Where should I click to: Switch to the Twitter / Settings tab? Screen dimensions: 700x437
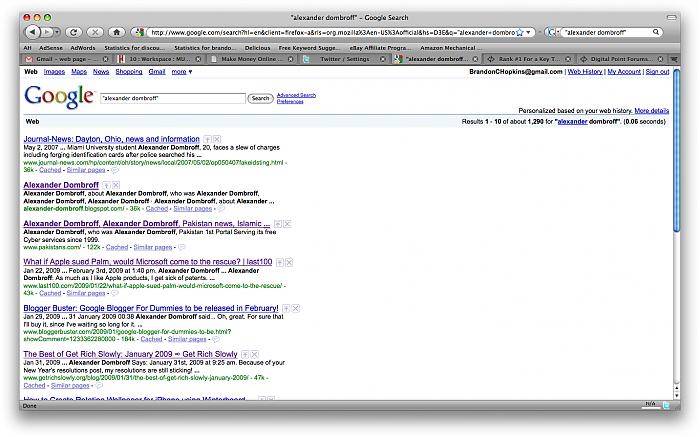coord(342,59)
